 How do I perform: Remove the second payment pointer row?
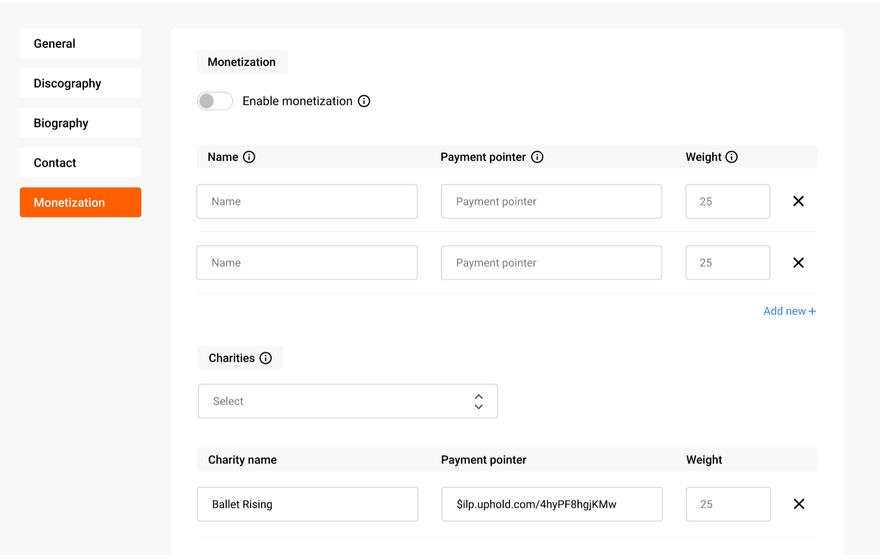798,263
